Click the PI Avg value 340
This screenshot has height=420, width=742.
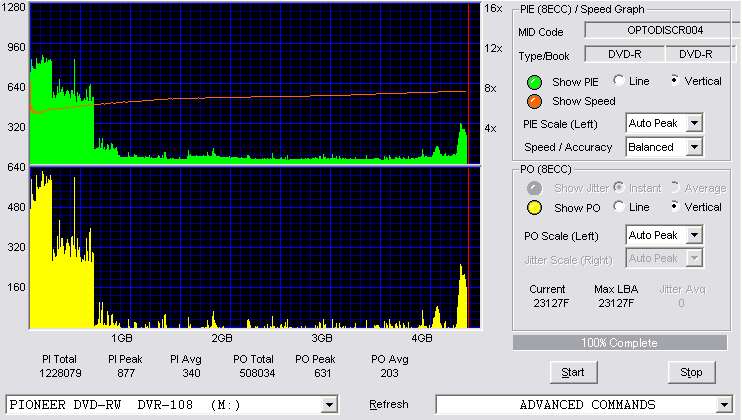coord(191,373)
